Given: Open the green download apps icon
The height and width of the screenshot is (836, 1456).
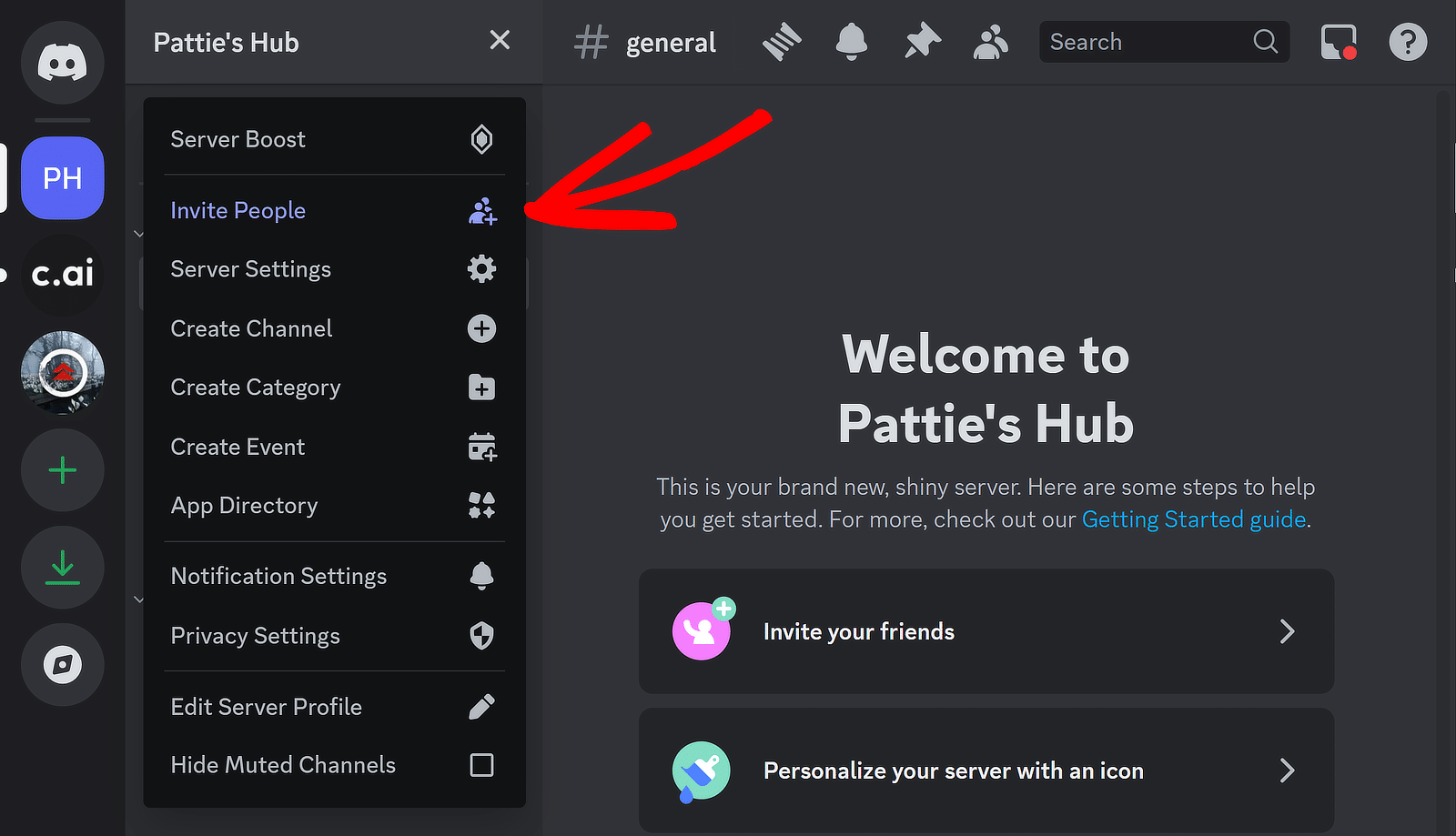Looking at the screenshot, I should pos(62,568).
